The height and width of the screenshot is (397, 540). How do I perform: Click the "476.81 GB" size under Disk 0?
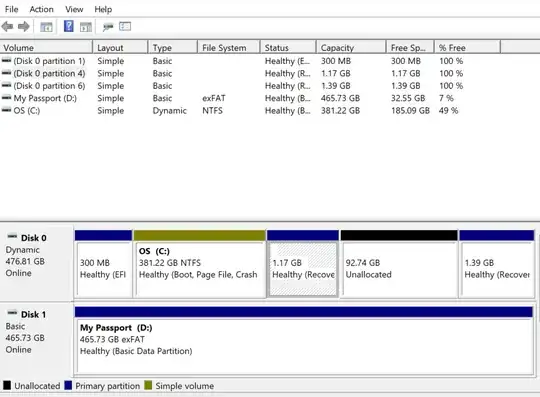click(25, 261)
